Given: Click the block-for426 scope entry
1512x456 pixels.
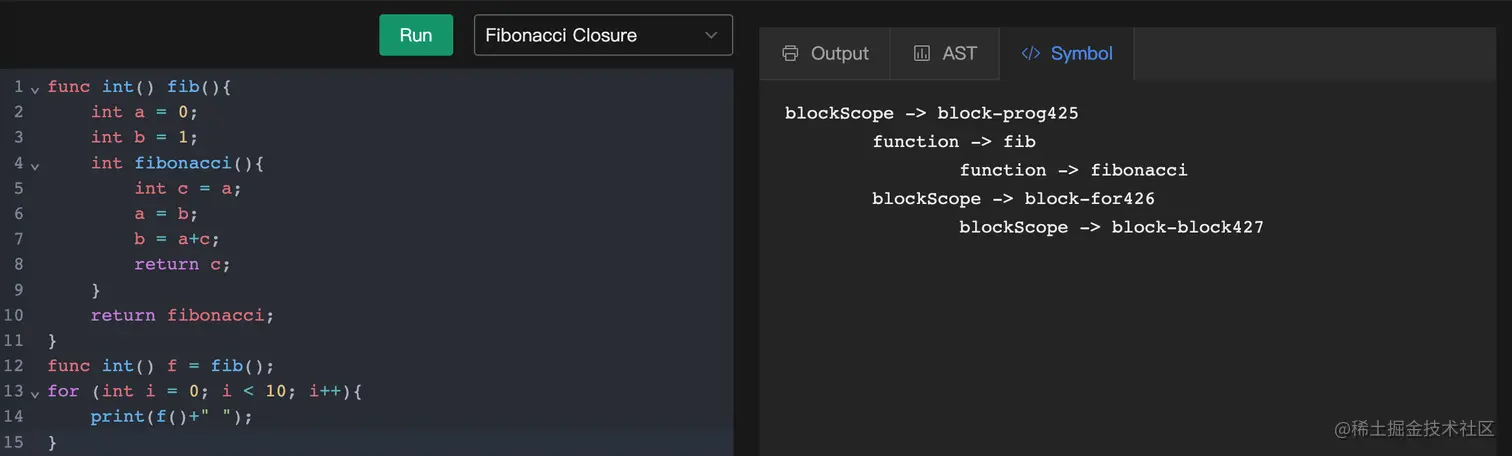Looking at the screenshot, I should [x=1013, y=199].
